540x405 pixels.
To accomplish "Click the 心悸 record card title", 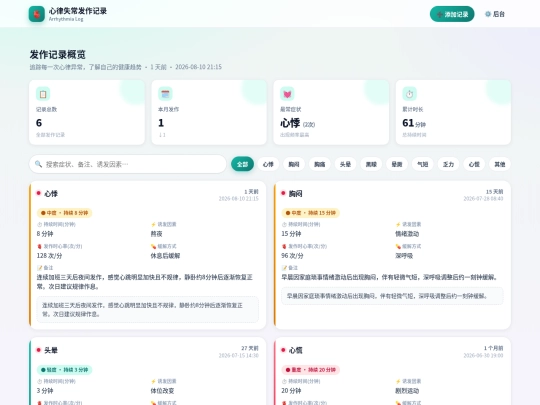I will coord(51,194).
